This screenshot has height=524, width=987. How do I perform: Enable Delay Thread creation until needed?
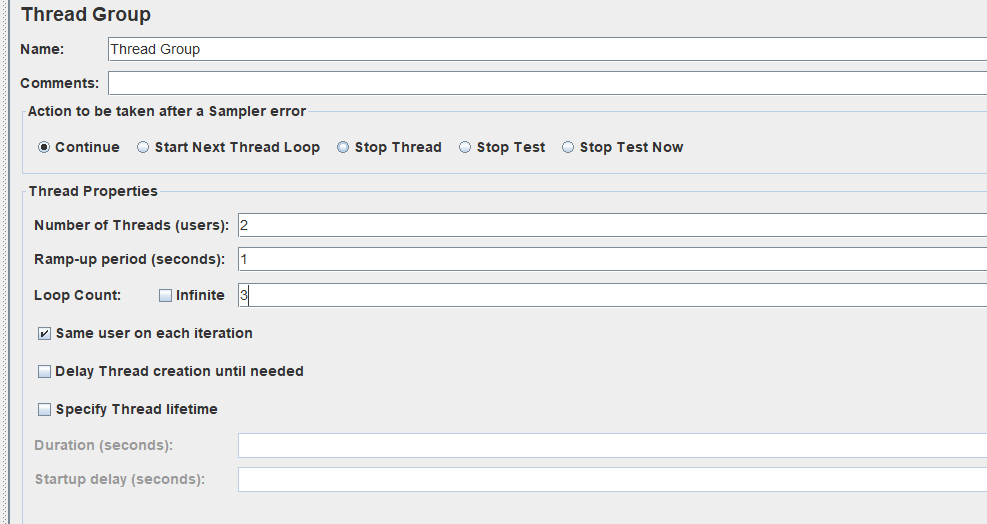coord(44,371)
